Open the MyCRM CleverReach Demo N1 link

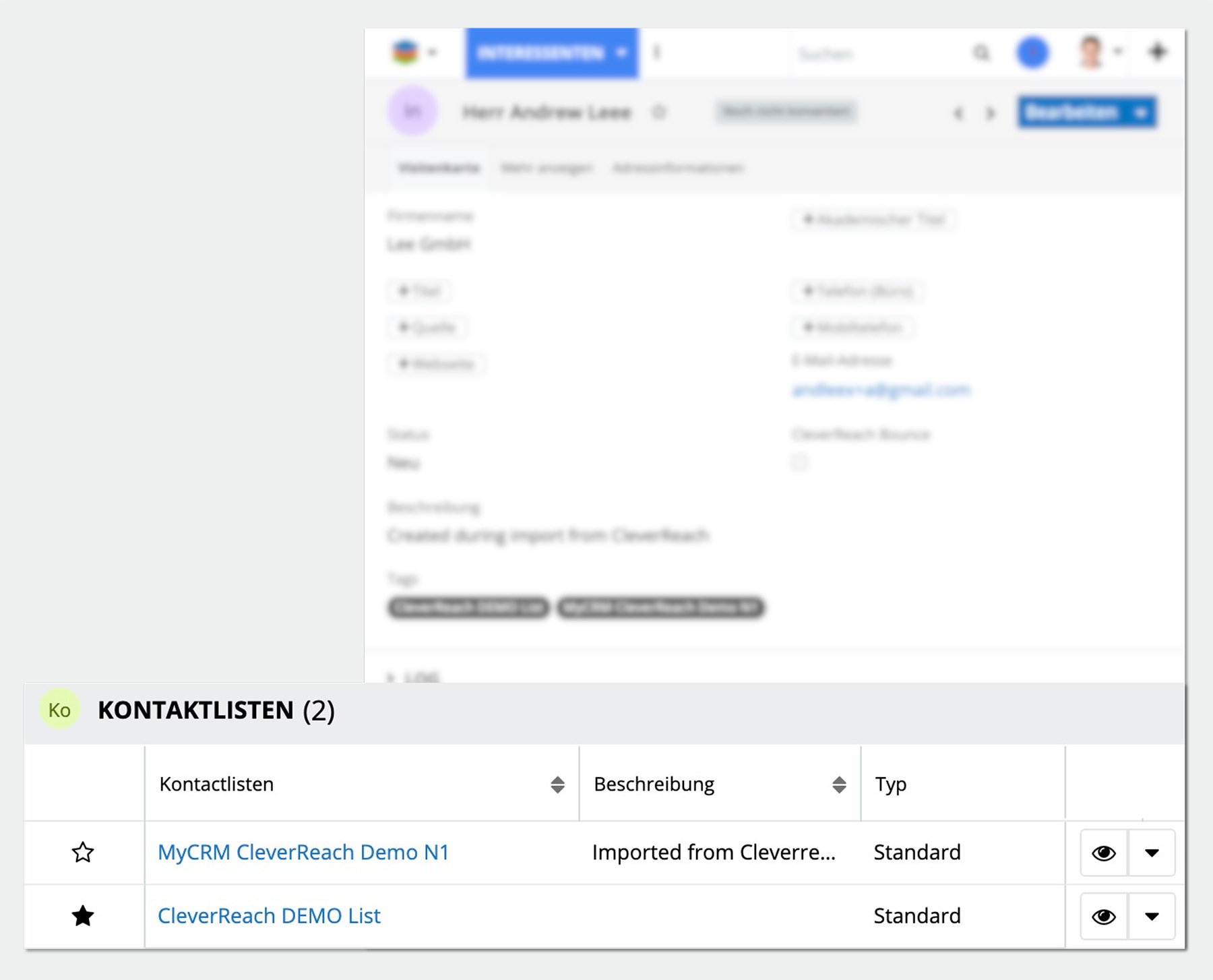click(x=303, y=853)
